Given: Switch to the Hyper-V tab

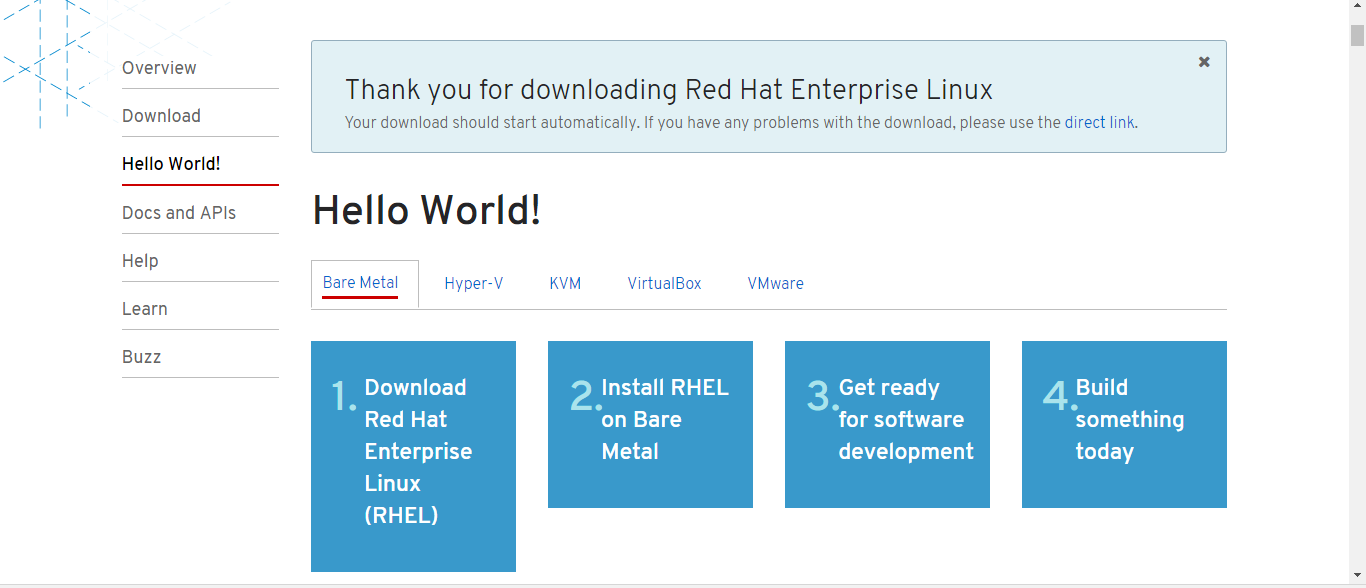Looking at the screenshot, I should 474,284.
